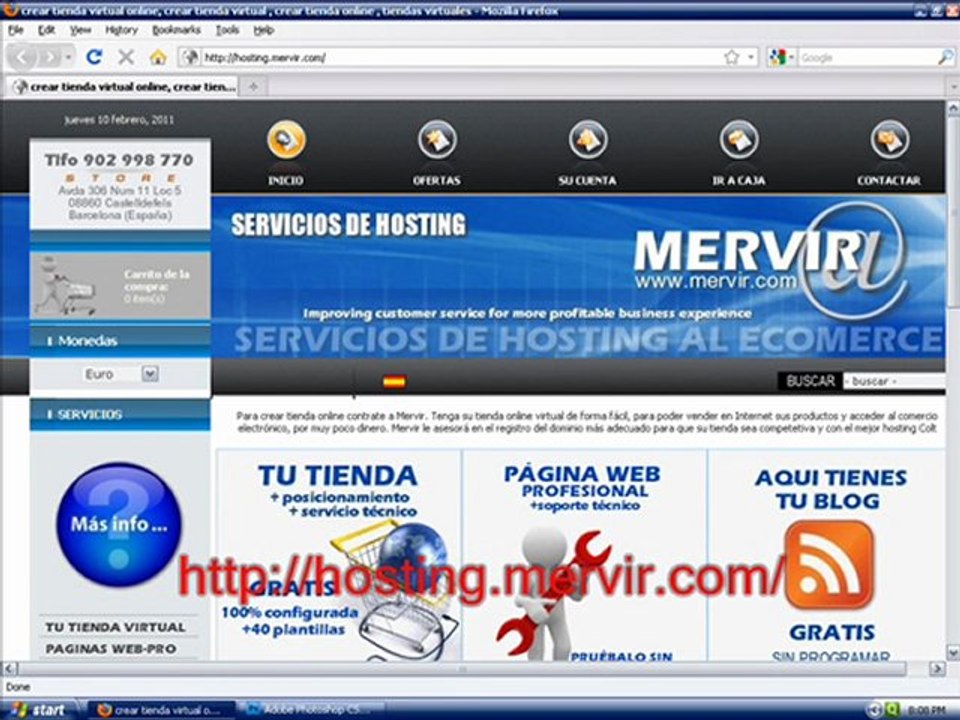Click the BUSCAR button
Screen dimensions: 960x720
[x=810, y=381]
